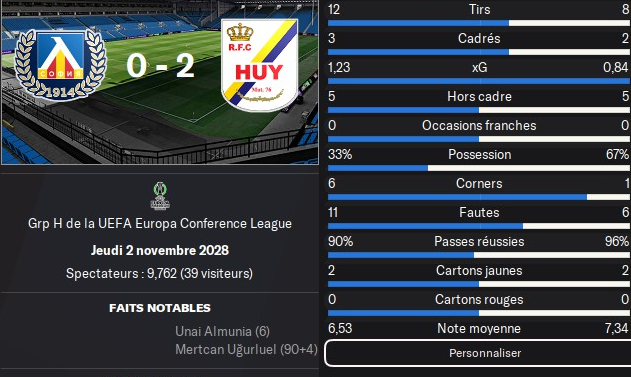631x377 pixels.
Task: Click the Europa Conference League trophy icon
Action: 160,196
